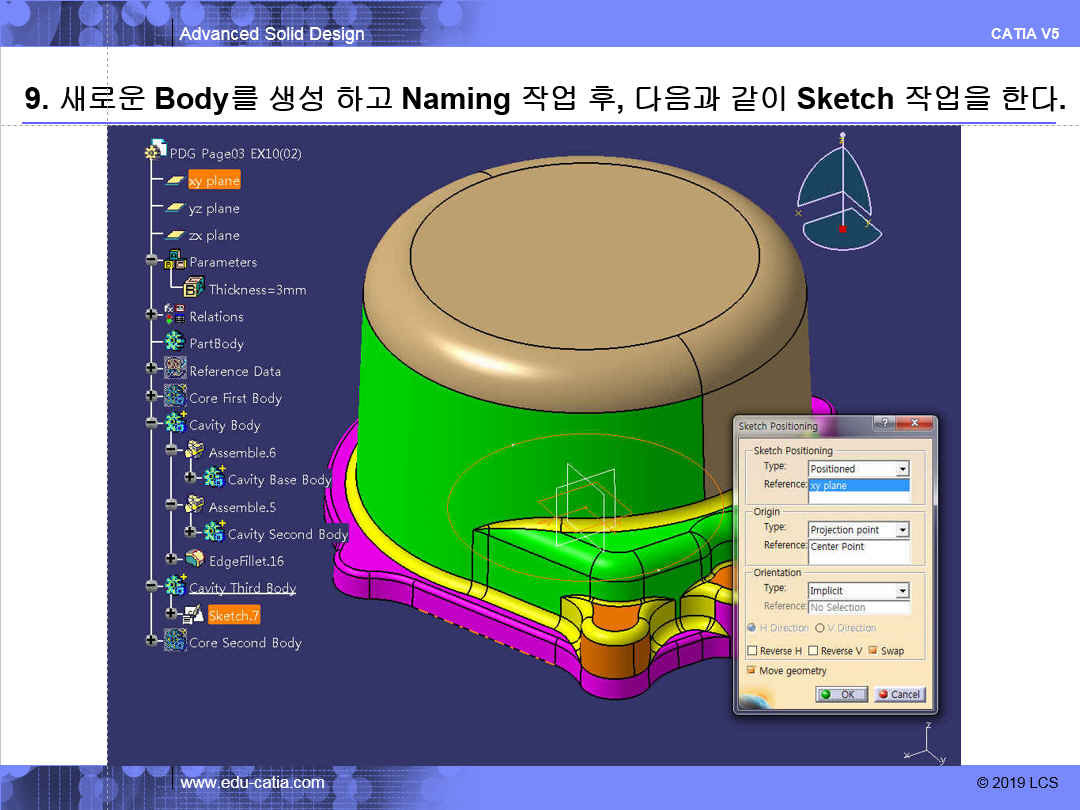Select the PartBody gear icon
Viewport: 1080px width, 810px height.
point(175,342)
